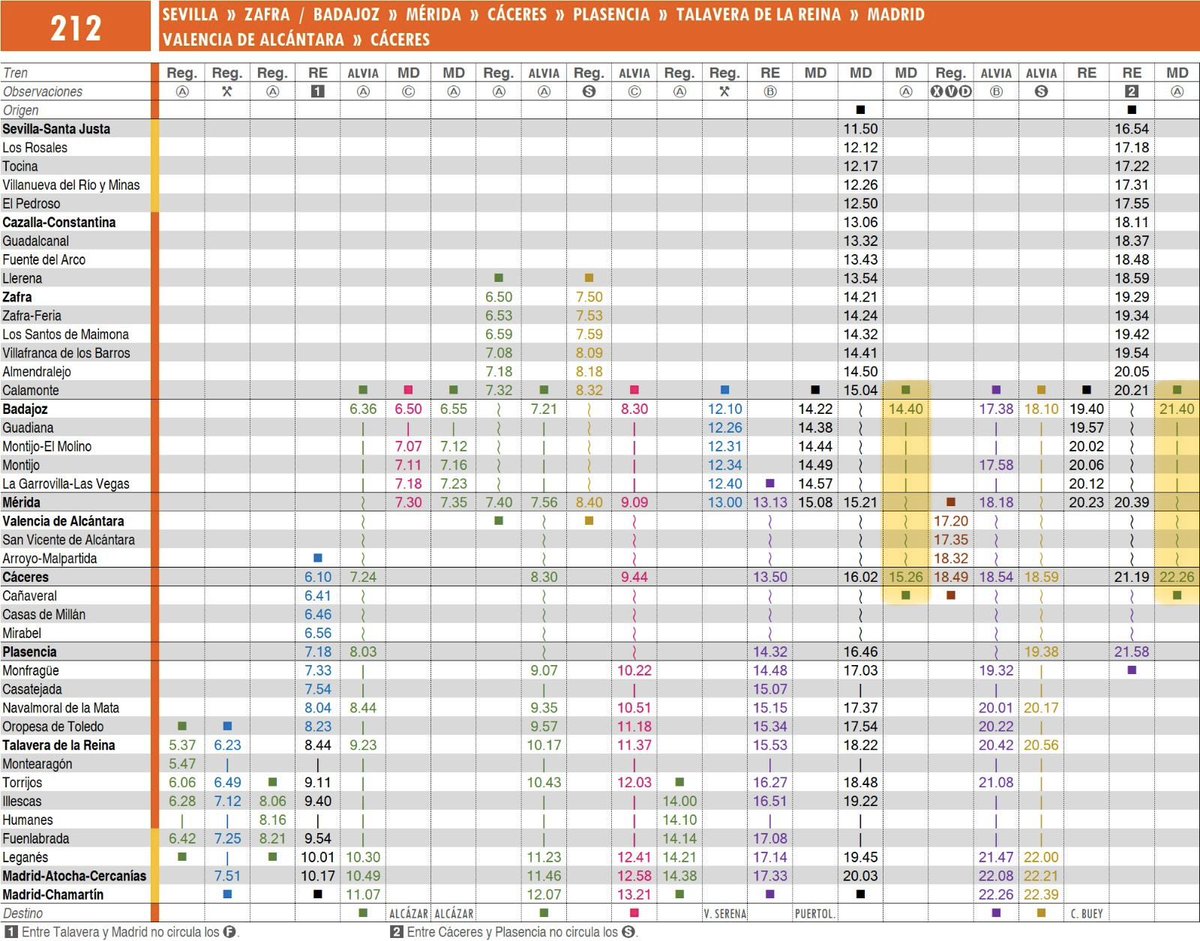Select the Cáceres station name
The width and height of the screenshot is (1200, 941).
(26, 577)
